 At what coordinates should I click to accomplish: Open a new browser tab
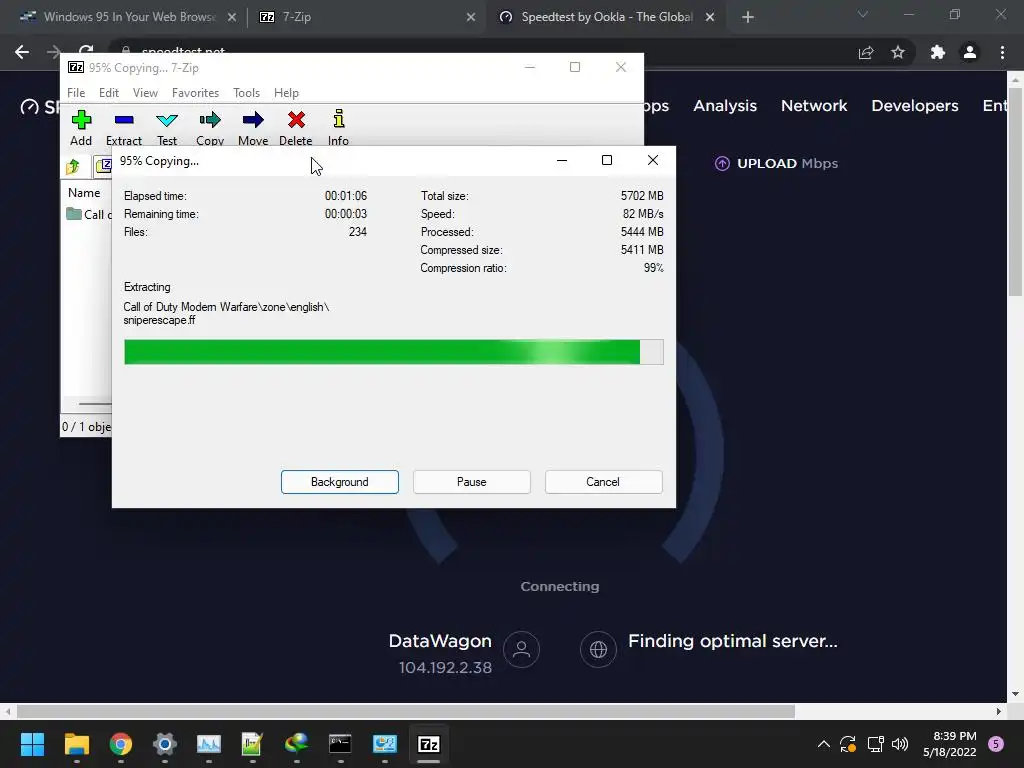coord(748,17)
